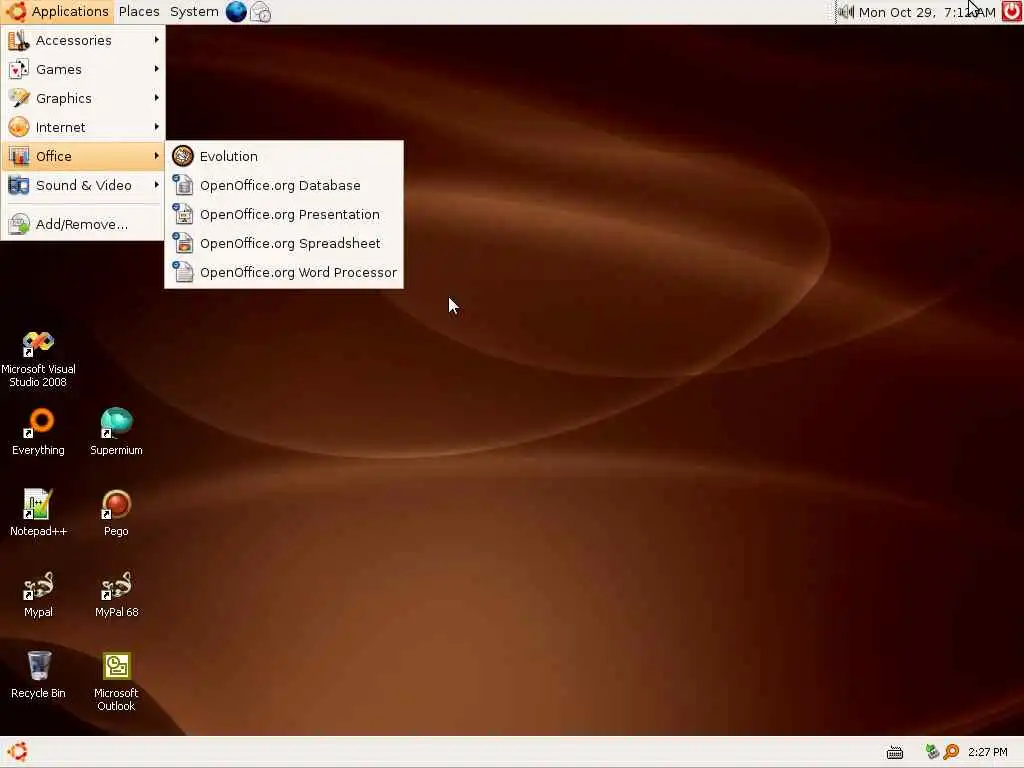This screenshot has height=768, width=1024.
Task: Select the Supermium desktop shortcut
Action: (x=116, y=432)
